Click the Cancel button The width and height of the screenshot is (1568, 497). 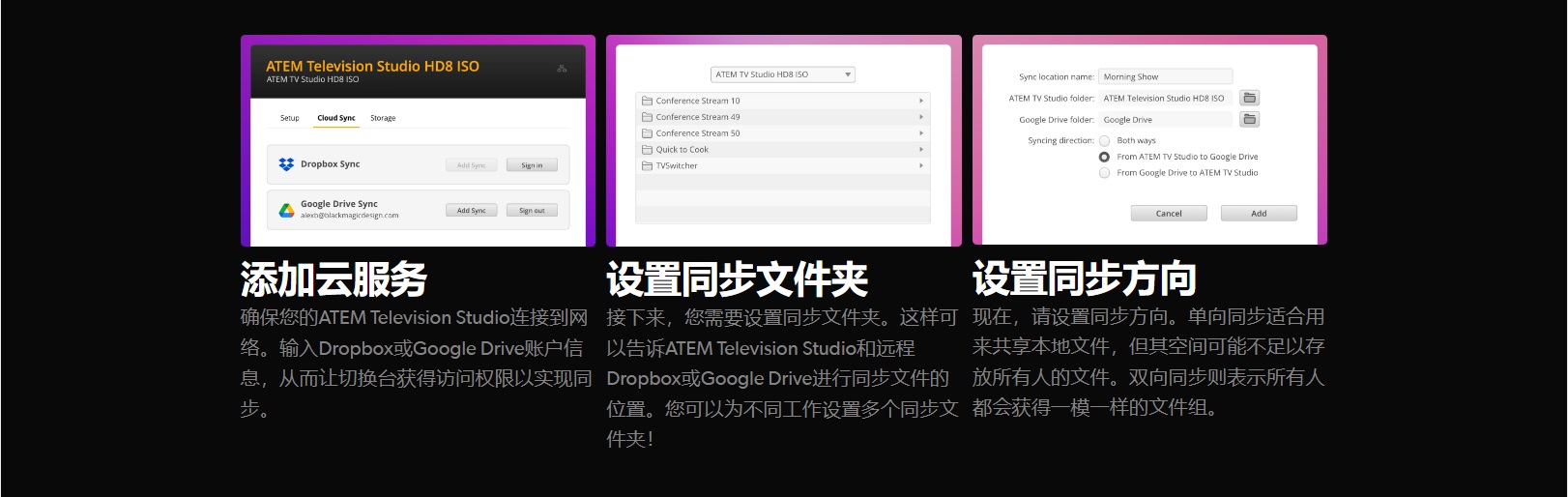(1169, 213)
